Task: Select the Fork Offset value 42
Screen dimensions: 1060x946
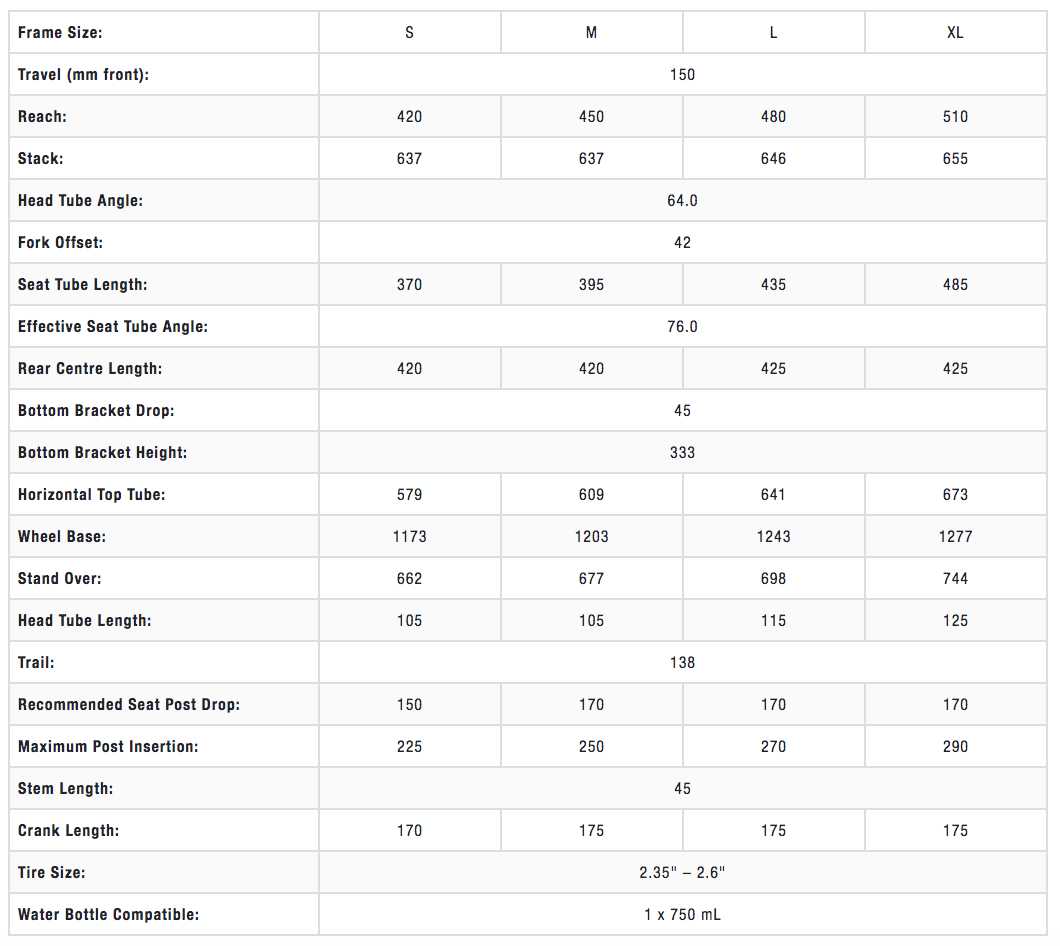Action: coord(682,243)
